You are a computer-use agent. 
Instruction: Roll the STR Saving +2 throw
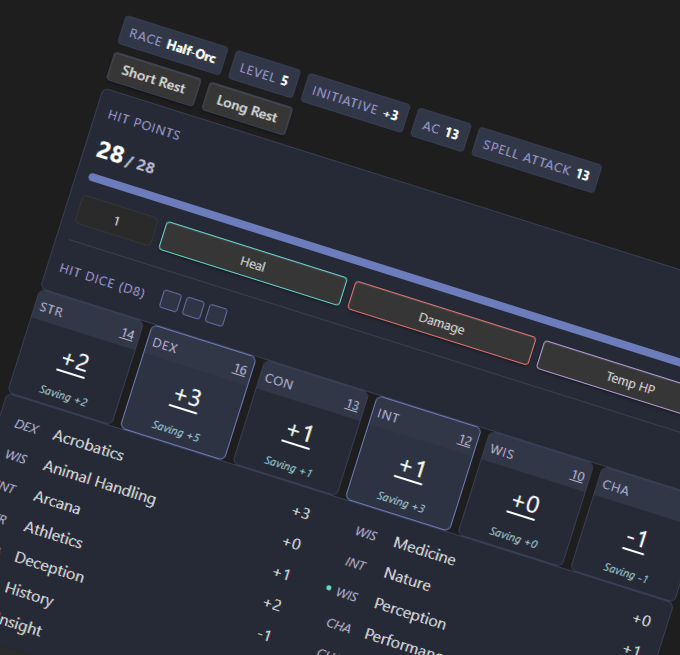63,396
